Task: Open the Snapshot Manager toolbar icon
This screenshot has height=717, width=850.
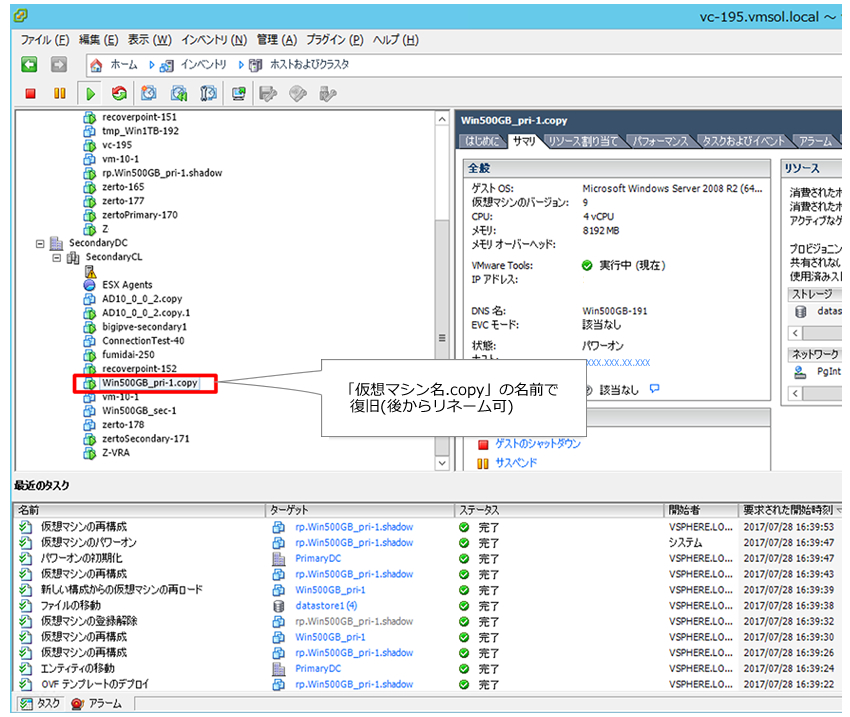Action: coord(208,94)
